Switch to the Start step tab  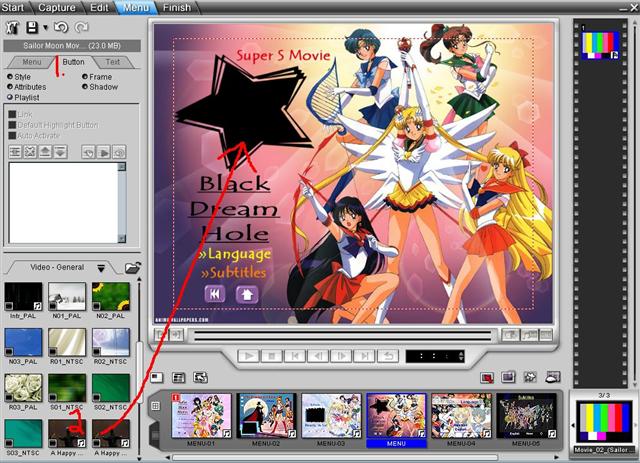13,7
